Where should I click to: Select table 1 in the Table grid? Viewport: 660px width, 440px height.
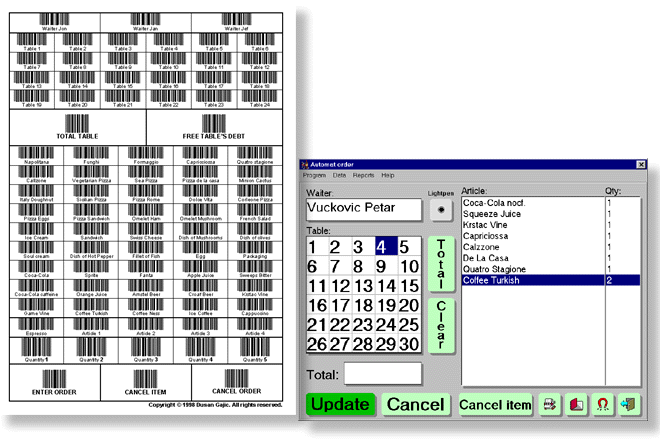317,247
